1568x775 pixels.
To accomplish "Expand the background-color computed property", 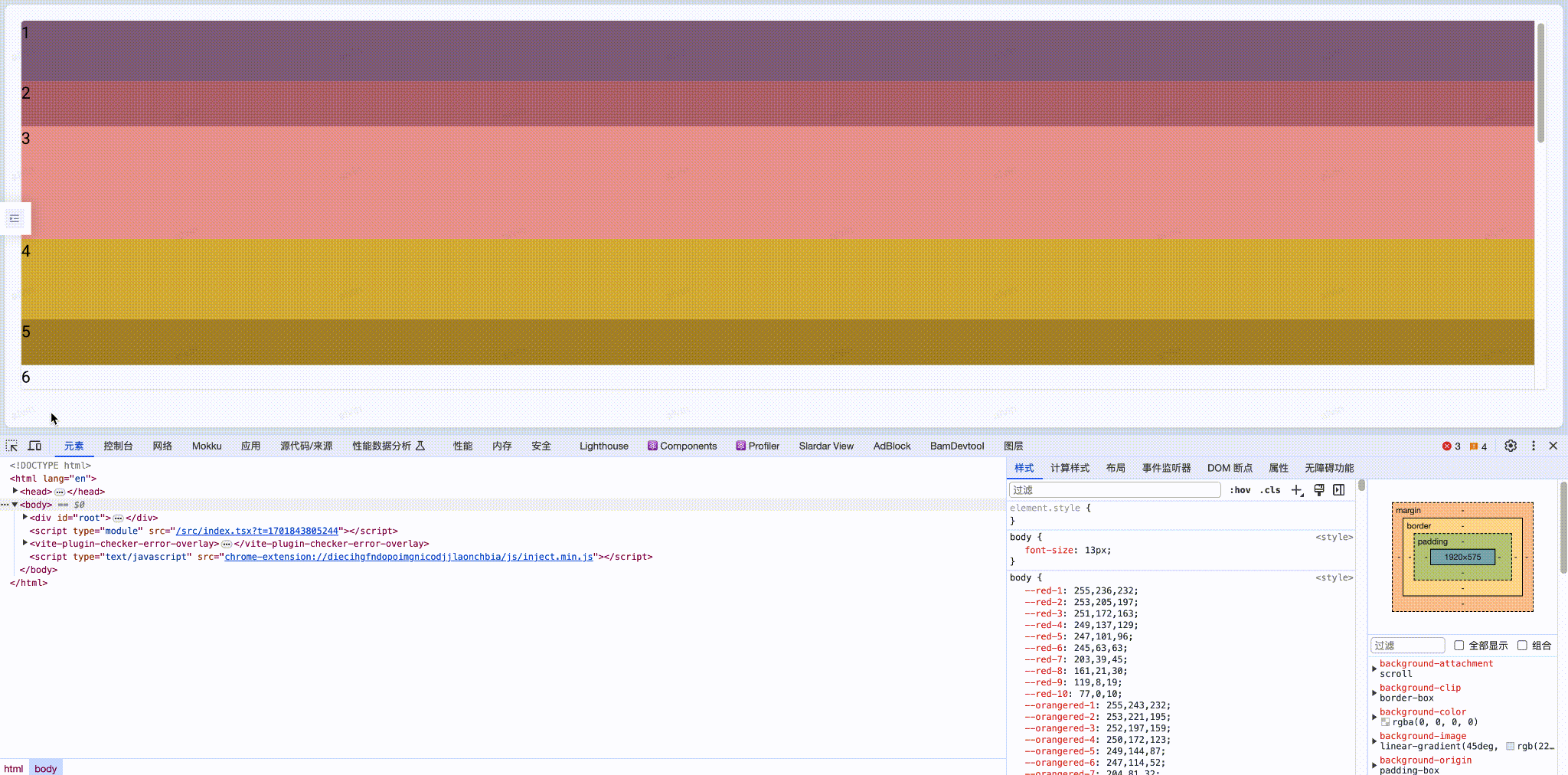I will [x=1374, y=717].
